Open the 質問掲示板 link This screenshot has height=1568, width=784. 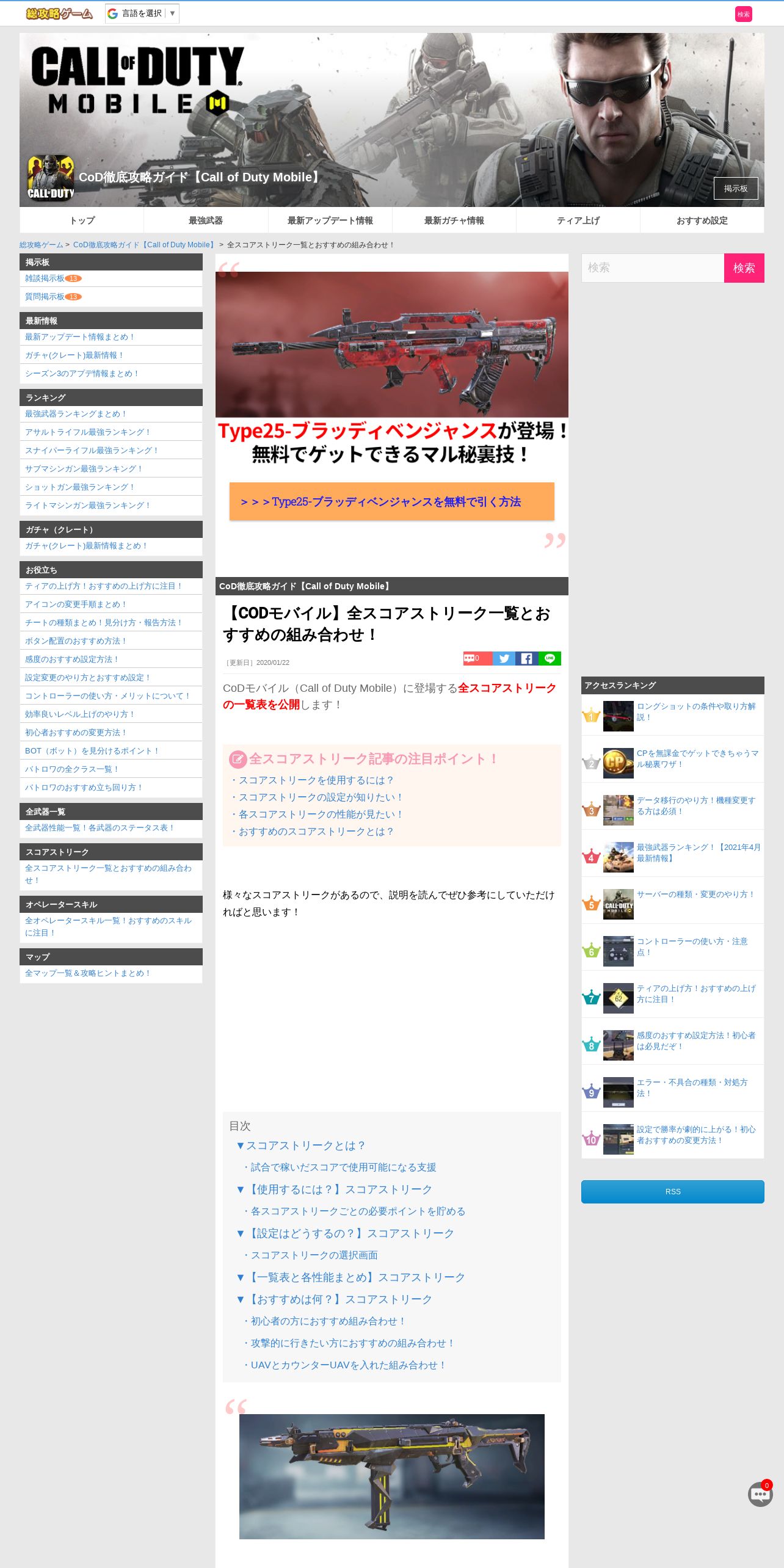pyautogui.click(x=45, y=297)
